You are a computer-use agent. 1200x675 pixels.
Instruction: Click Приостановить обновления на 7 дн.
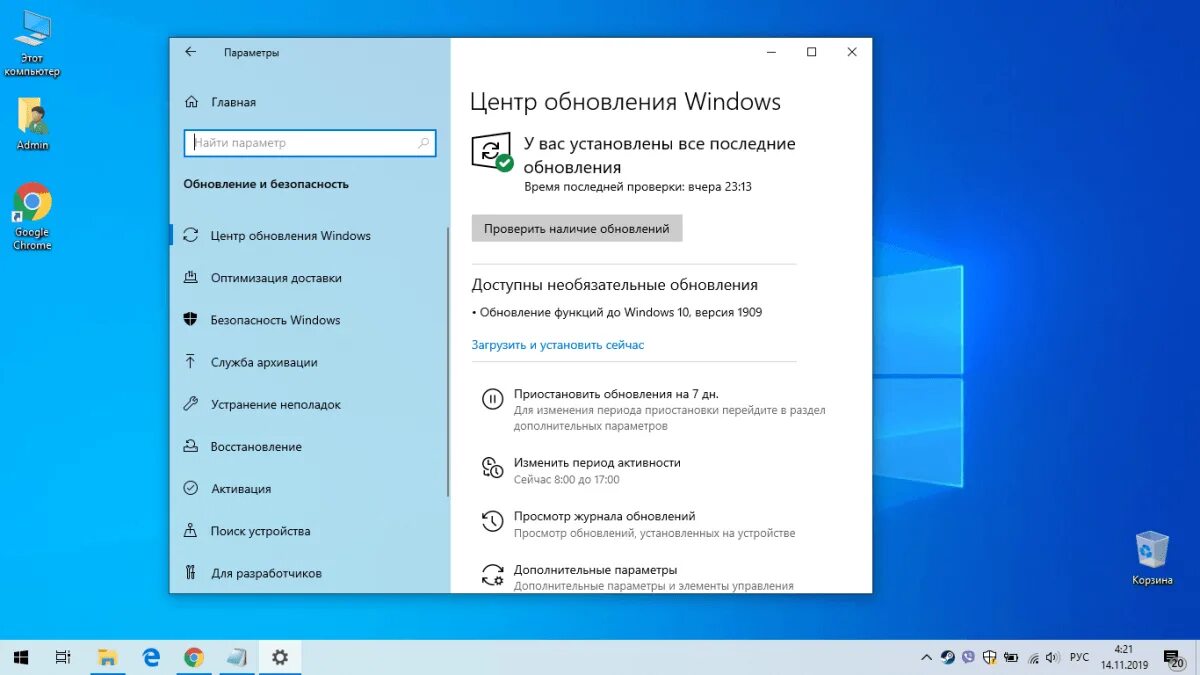click(616, 394)
